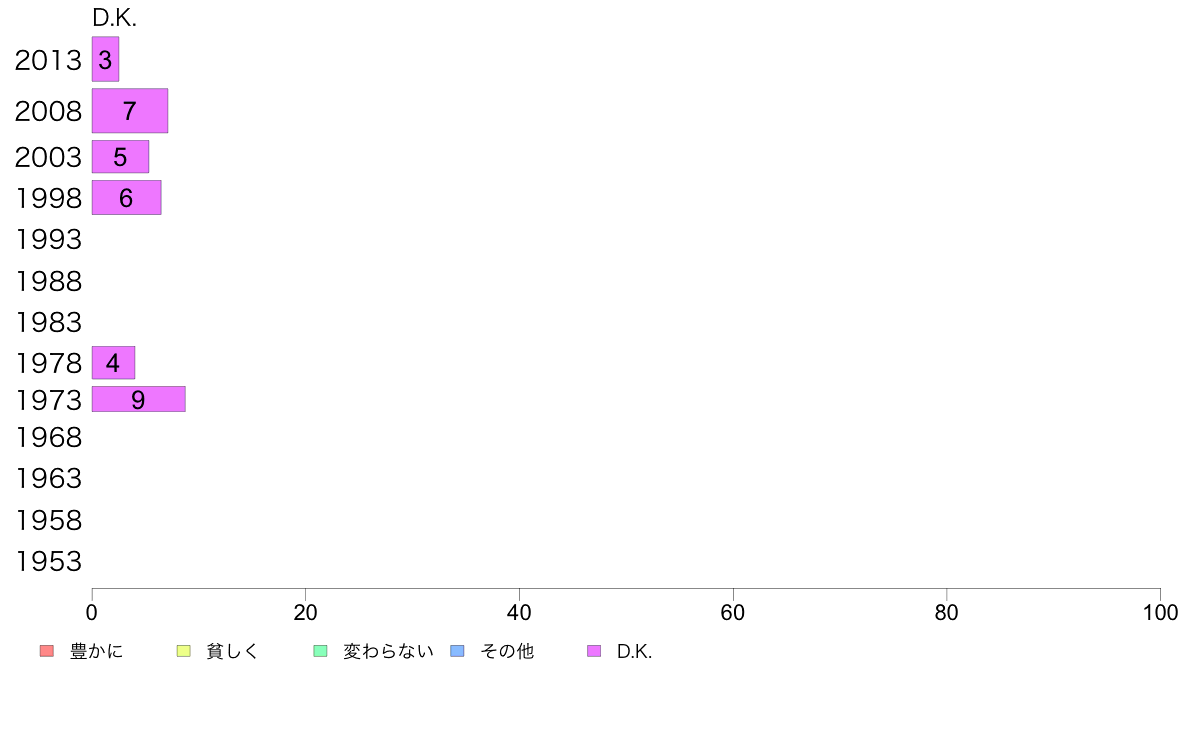Viewport: 1188px width, 736px height.
Task: Toggle the 変わらない legend label
Action: click(388, 651)
